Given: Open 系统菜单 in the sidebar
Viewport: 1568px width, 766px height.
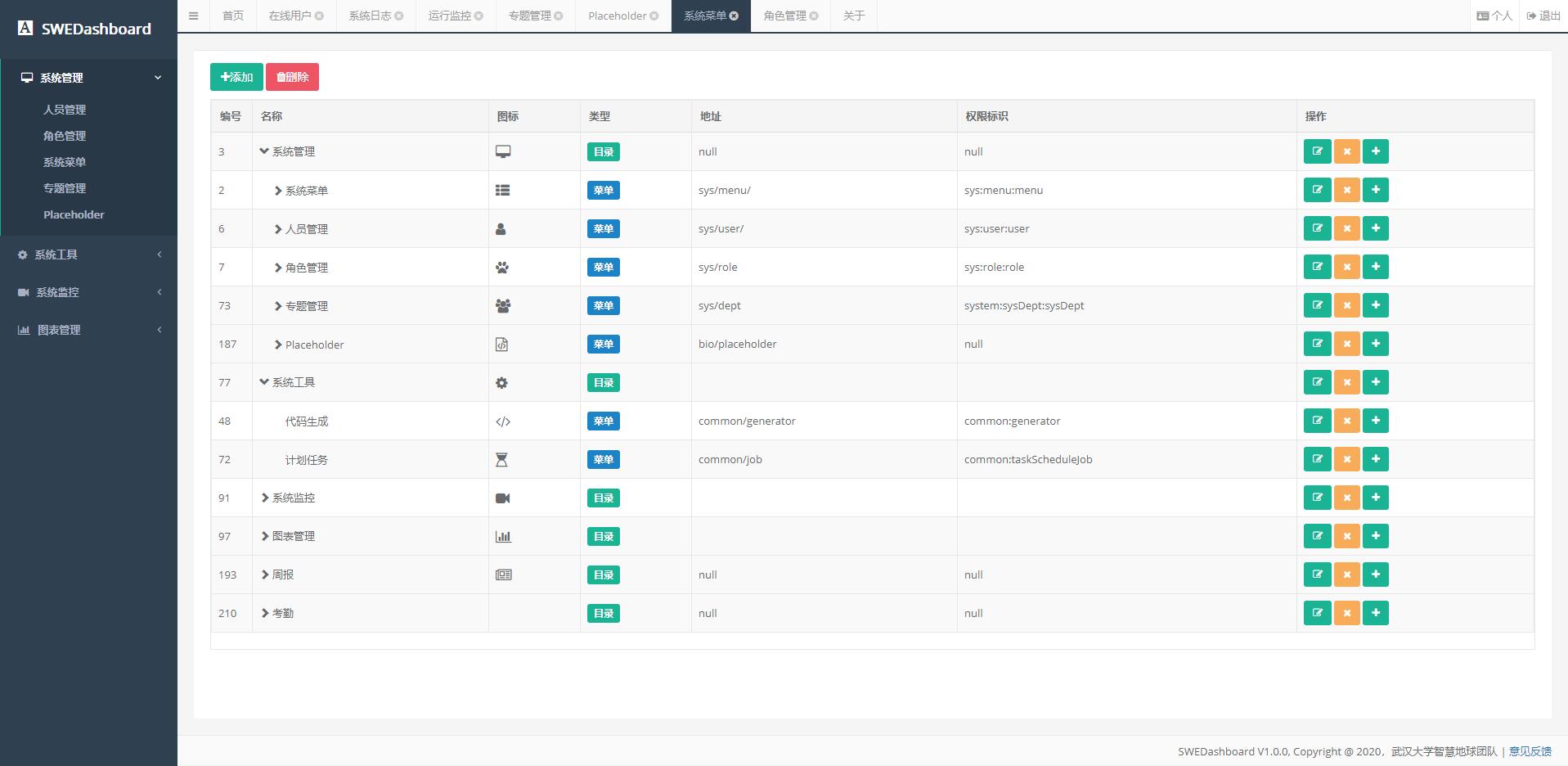Looking at the screenshot, I should 65,162.
